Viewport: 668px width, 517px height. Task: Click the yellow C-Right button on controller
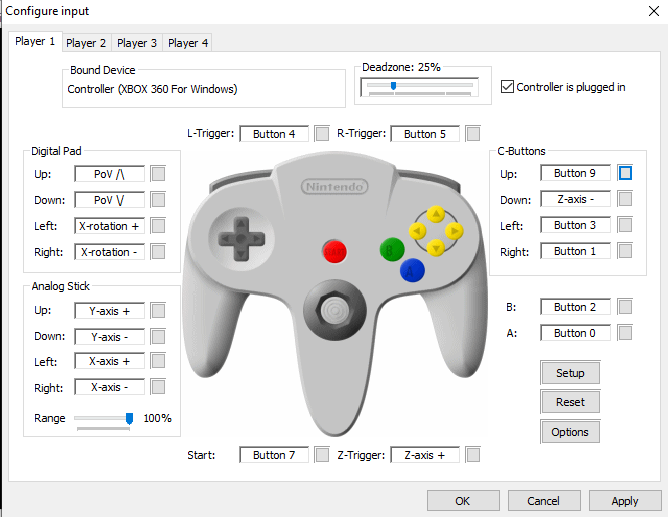coord(454,231)
